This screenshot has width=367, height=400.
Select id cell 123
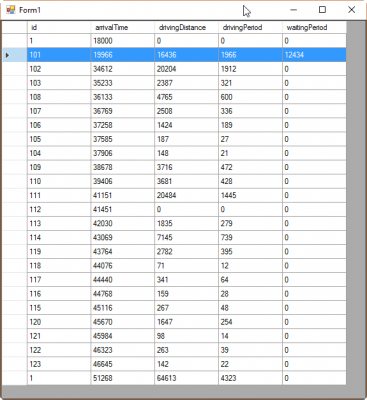coord(59,364)
